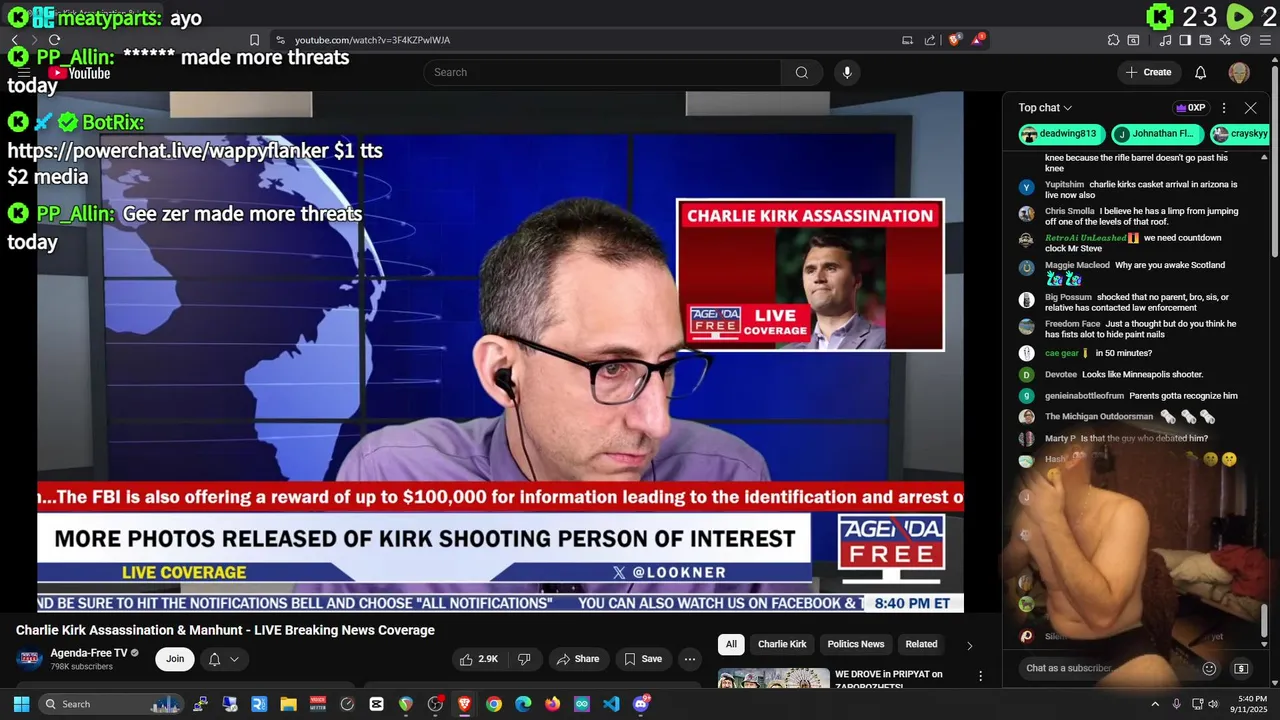Dislike the video with thumbs down
Screen dimensions: 1280x720
[524, 659]
